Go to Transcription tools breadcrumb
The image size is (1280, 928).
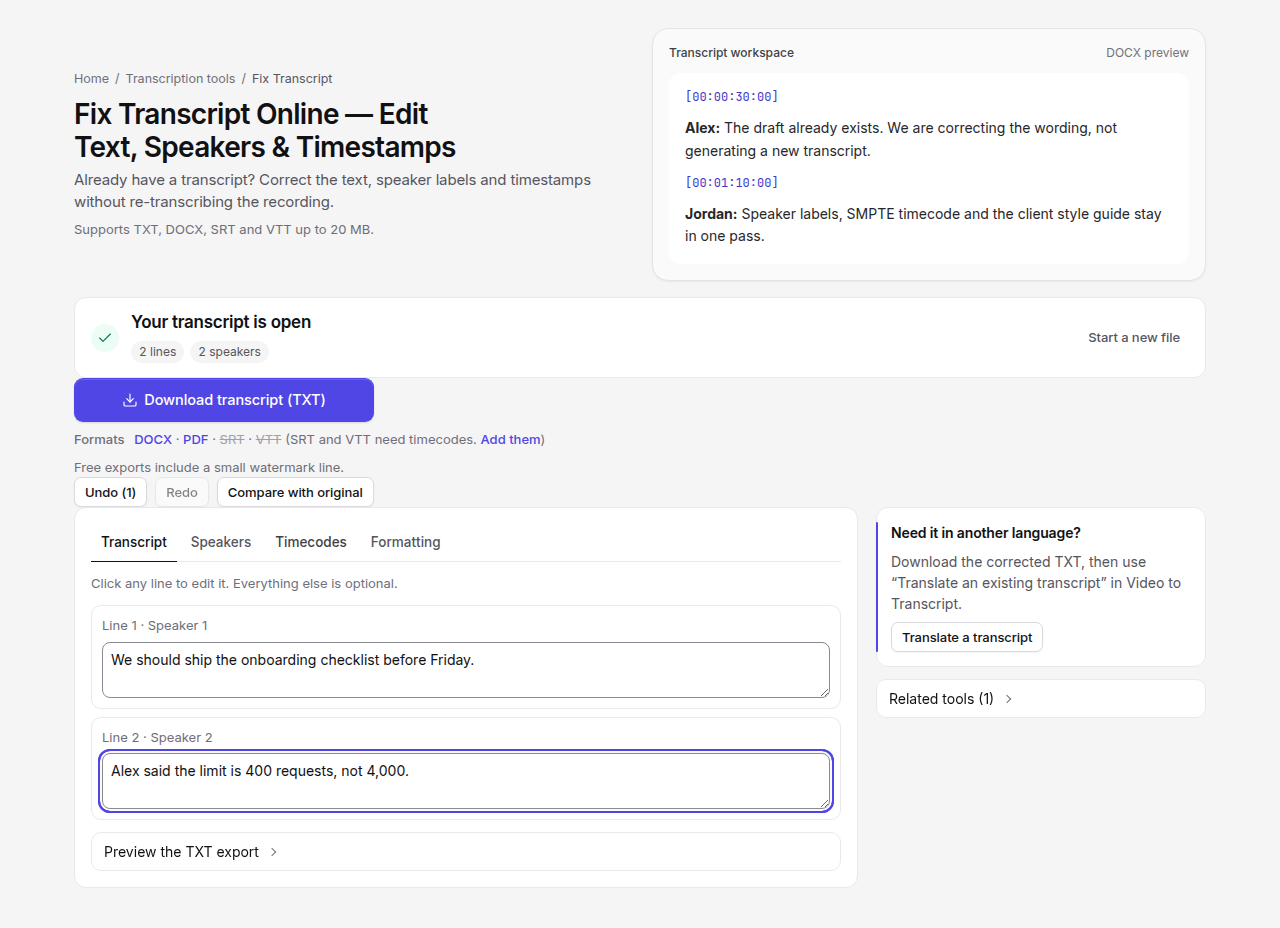pos(181,79)
